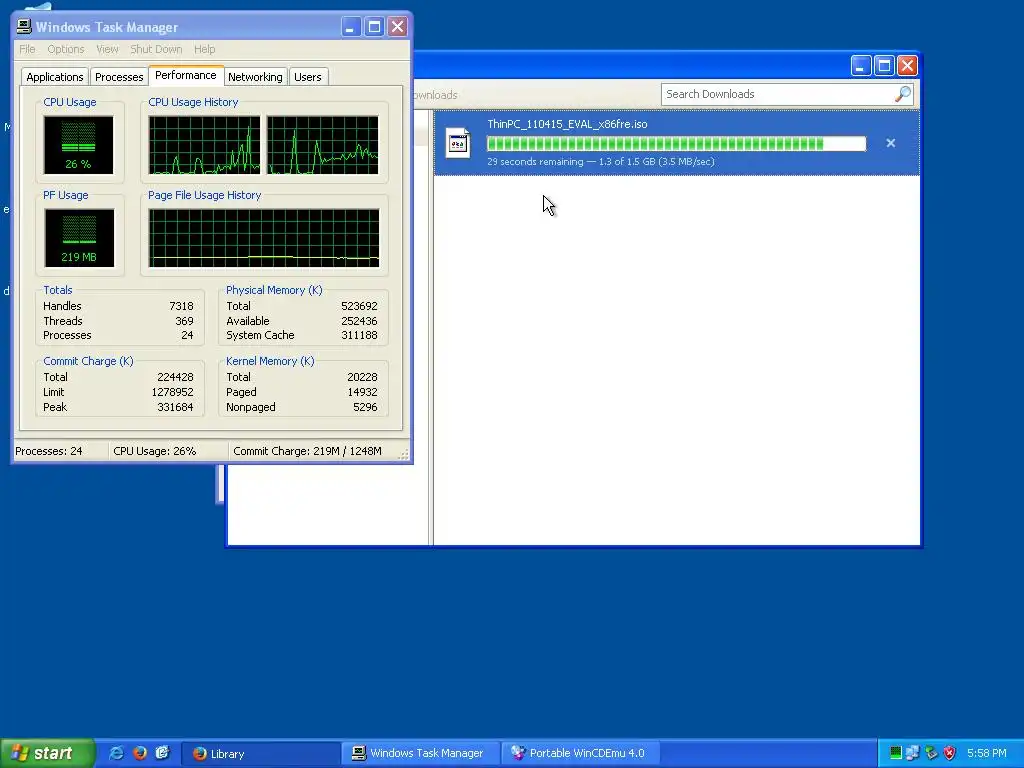The image size is (1024, 768).
Task: Click Commit Charge Limit value 1278952
Action: 172,392
